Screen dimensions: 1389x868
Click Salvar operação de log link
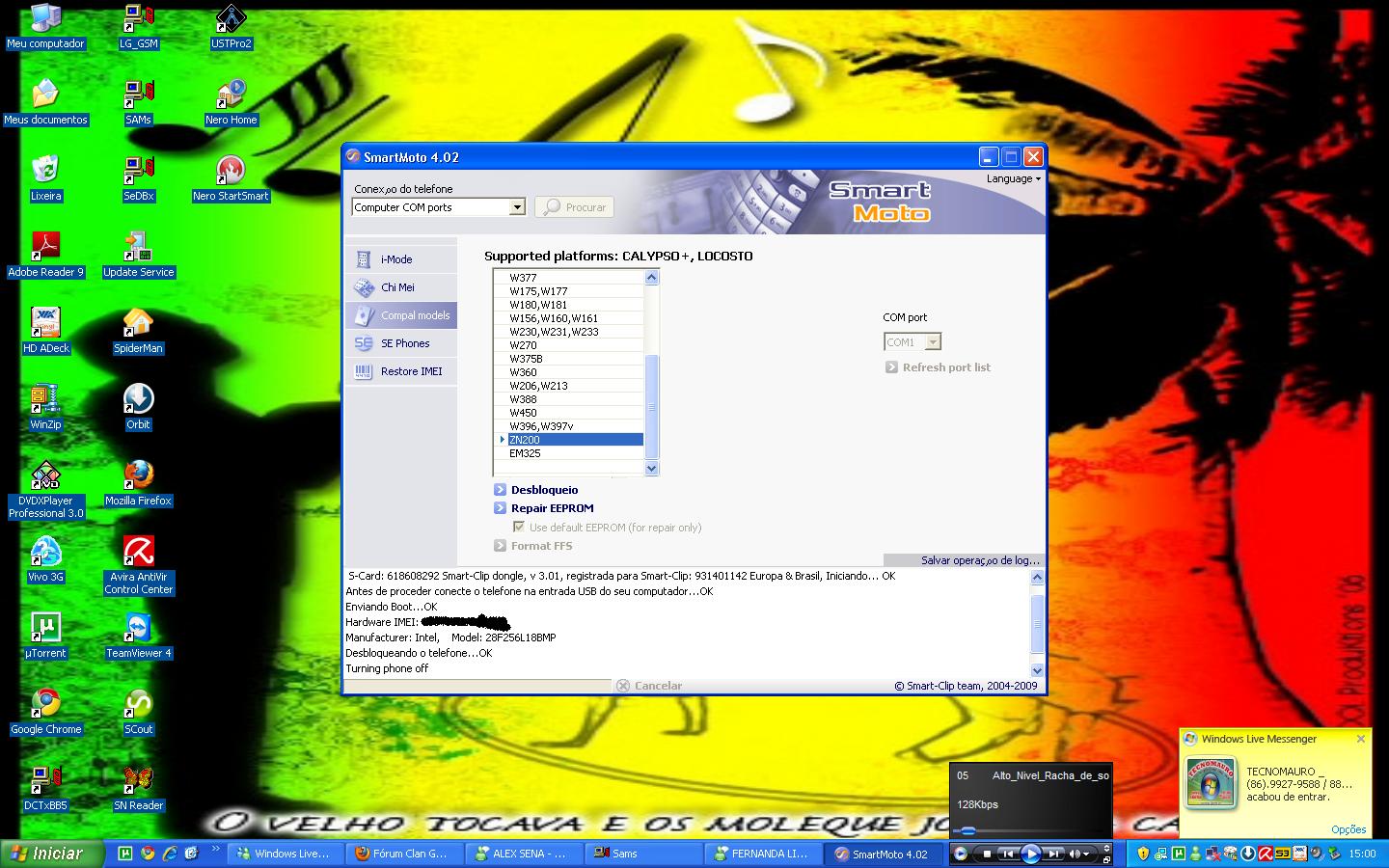(980, 560)
